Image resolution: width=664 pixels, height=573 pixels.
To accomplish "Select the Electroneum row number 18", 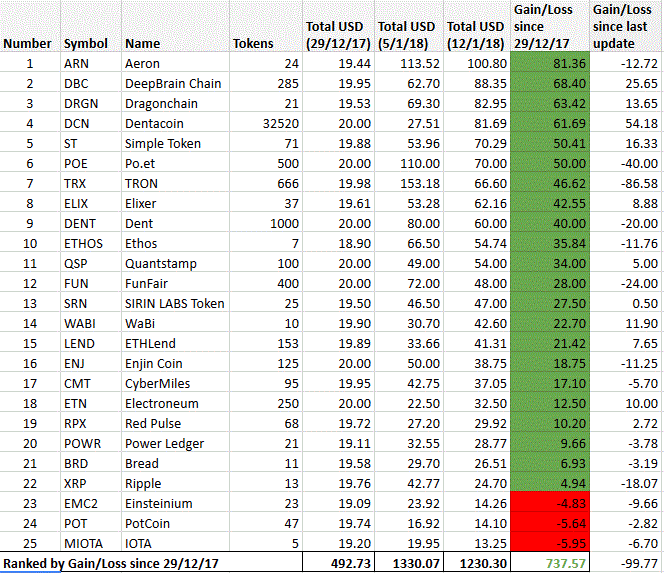I will (30, 403).
